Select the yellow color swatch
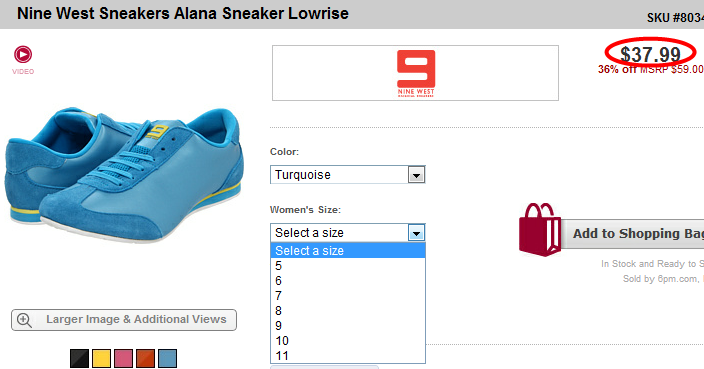Viewport: 704px width, 369px height. (101, 358)
